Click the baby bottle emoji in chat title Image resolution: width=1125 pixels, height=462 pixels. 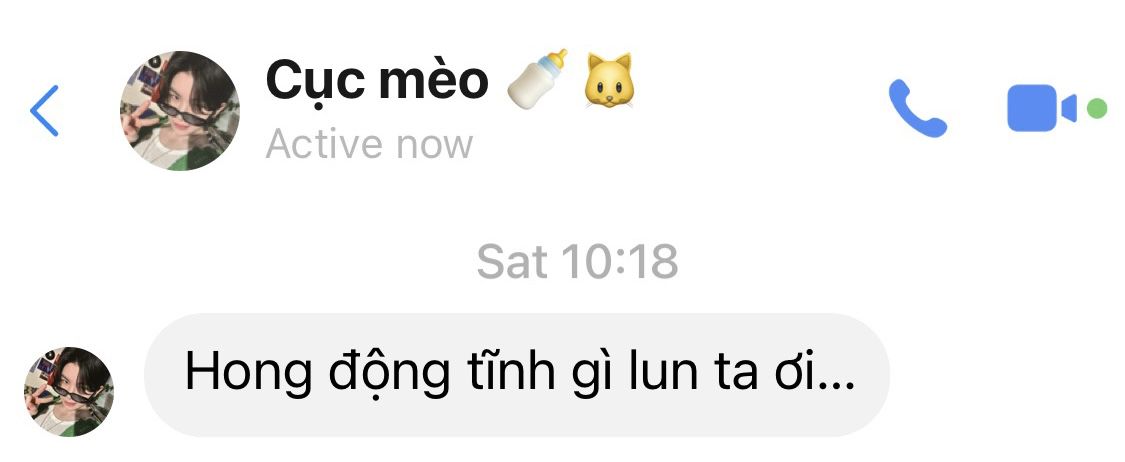tap(537, 80)
